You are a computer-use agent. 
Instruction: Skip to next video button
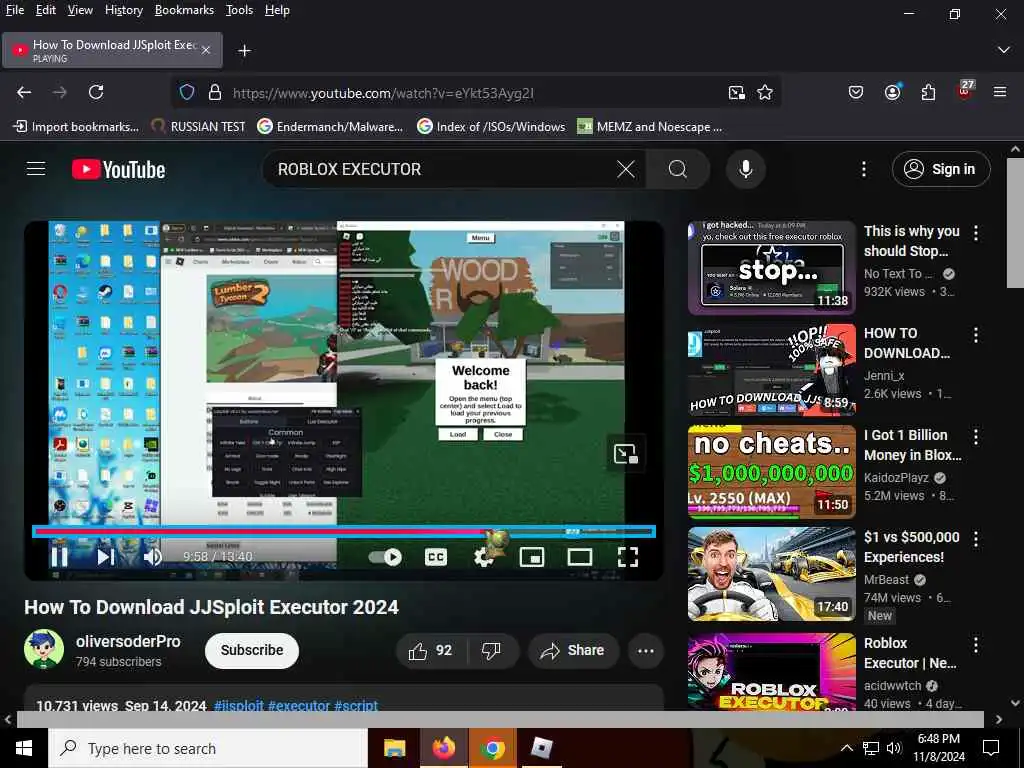click(106, 557)
